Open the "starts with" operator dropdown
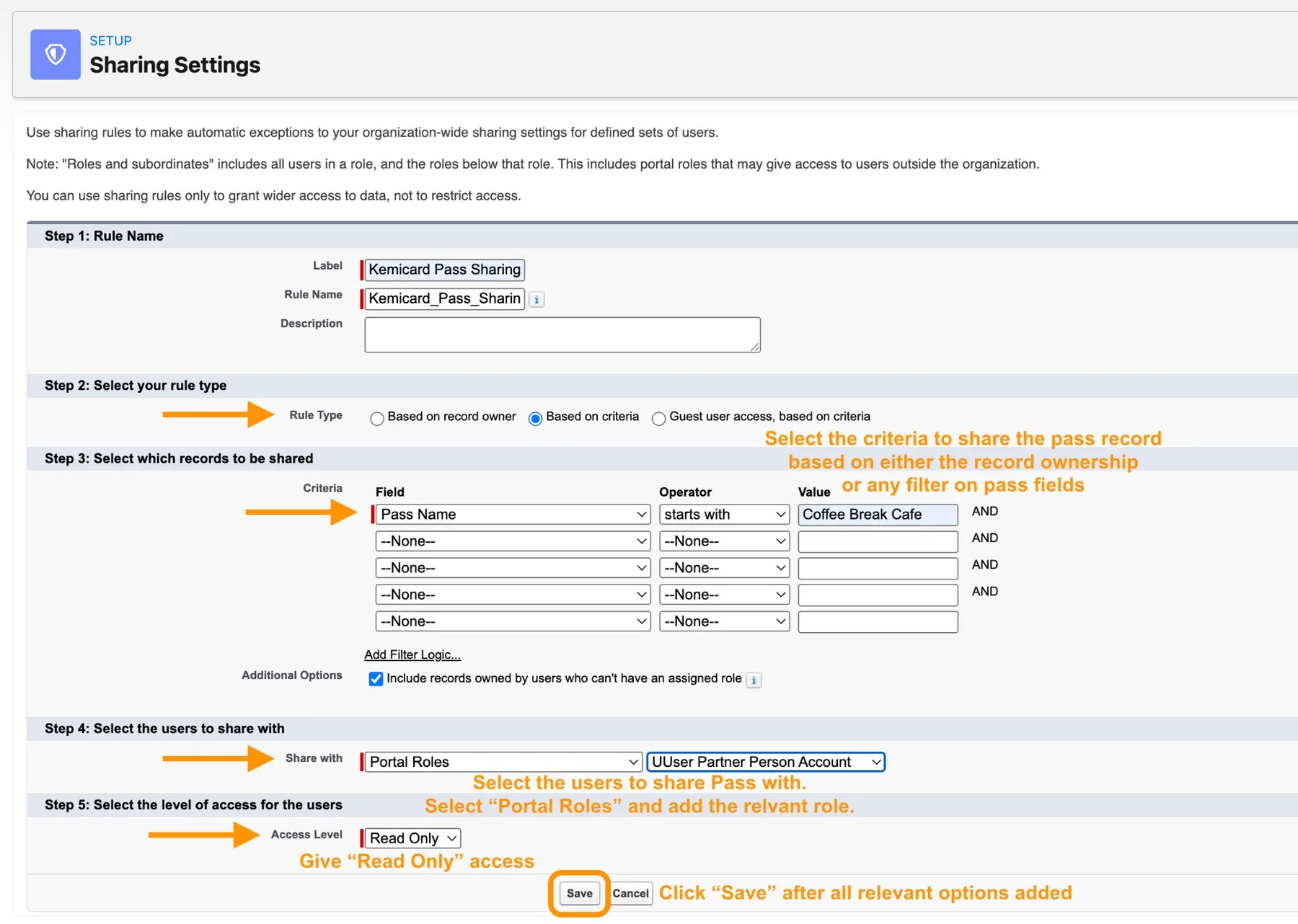The height and width of the screenshot is (924, 1298). pos(724,515)
